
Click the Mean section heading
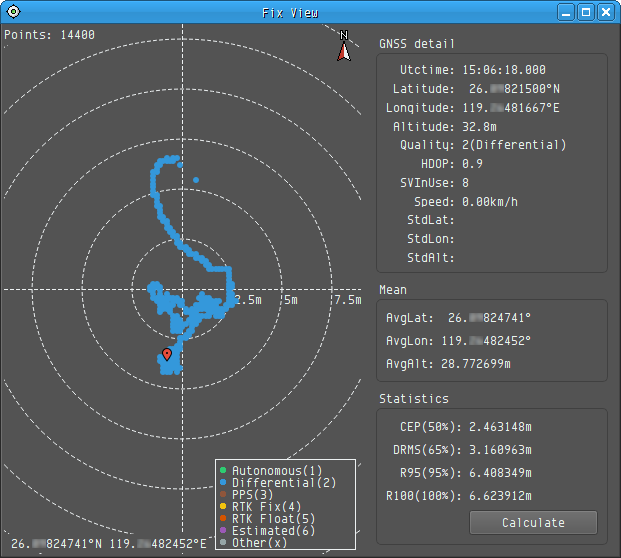393,290
